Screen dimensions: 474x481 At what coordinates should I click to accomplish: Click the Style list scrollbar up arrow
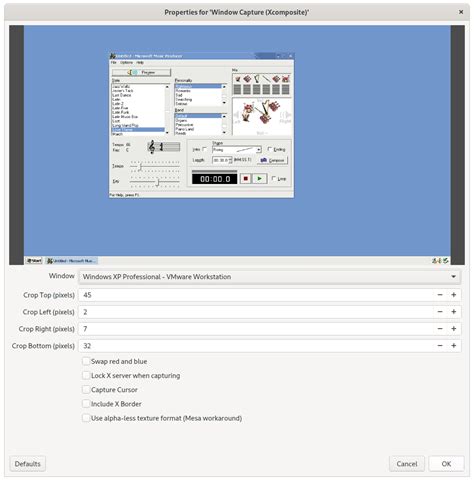[x=167, y=87]
